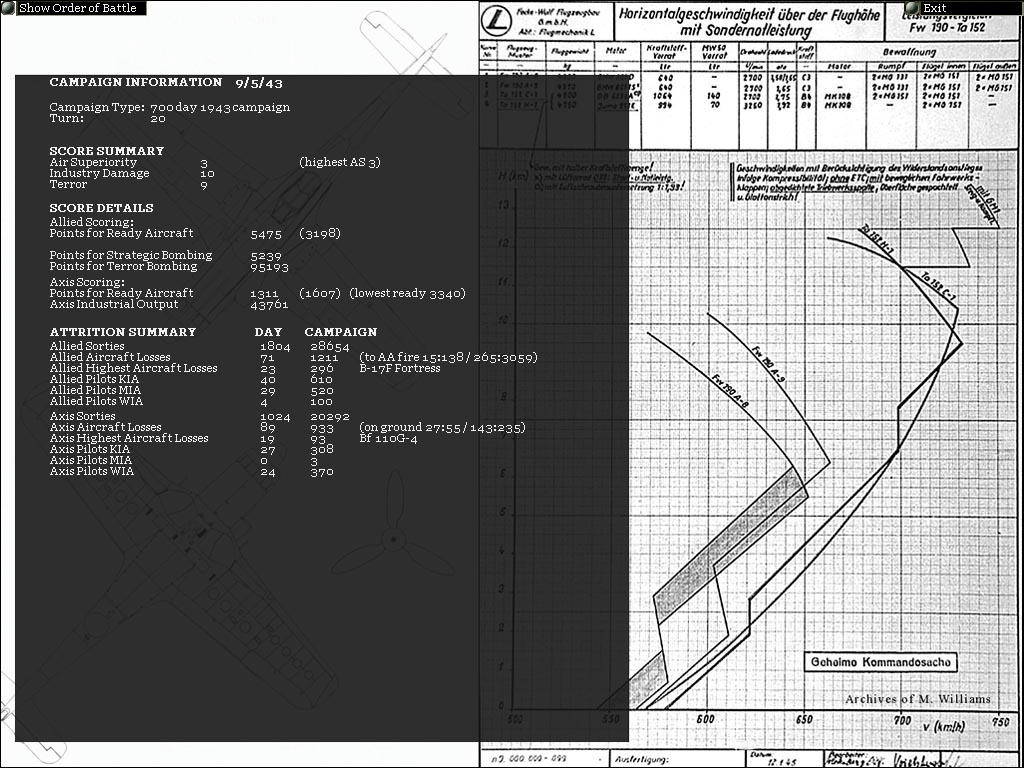Image resolution: width=1024 pixels, height=768 pixels.
Task: Click the round bullet beside Show Order of Battle
Action: (x=8, y=8)
